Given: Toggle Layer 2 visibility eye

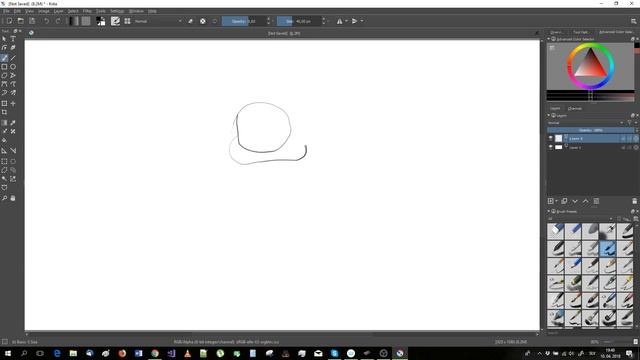Looking at the screenshot, I should click(551, 139).
